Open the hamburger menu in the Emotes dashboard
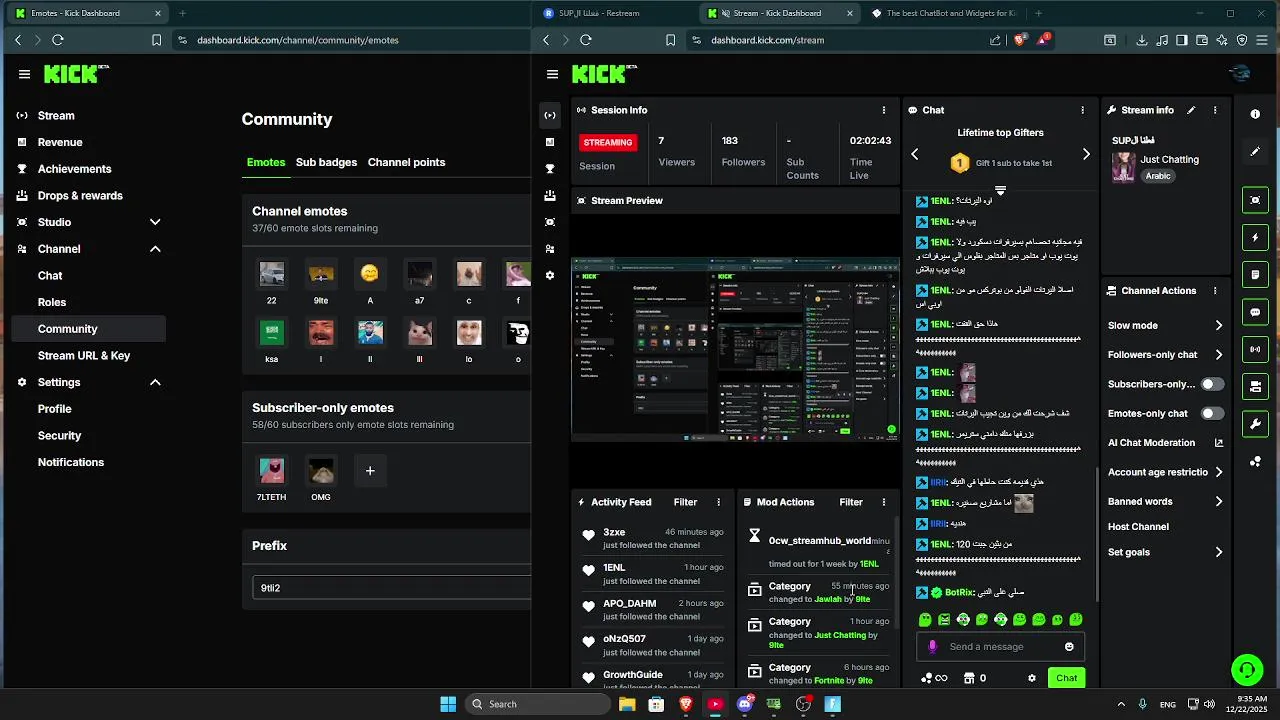1280x720 pixels. point(24,74)
